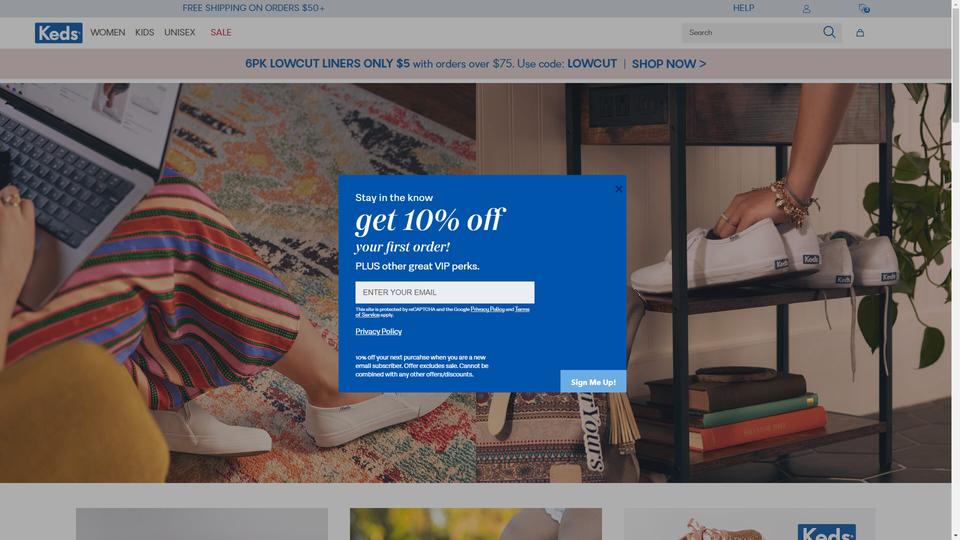Image resolution: width=960 pixels, height=540 pixels.
Task: Click the Sign Me Up! button
Action: [593, 381]
